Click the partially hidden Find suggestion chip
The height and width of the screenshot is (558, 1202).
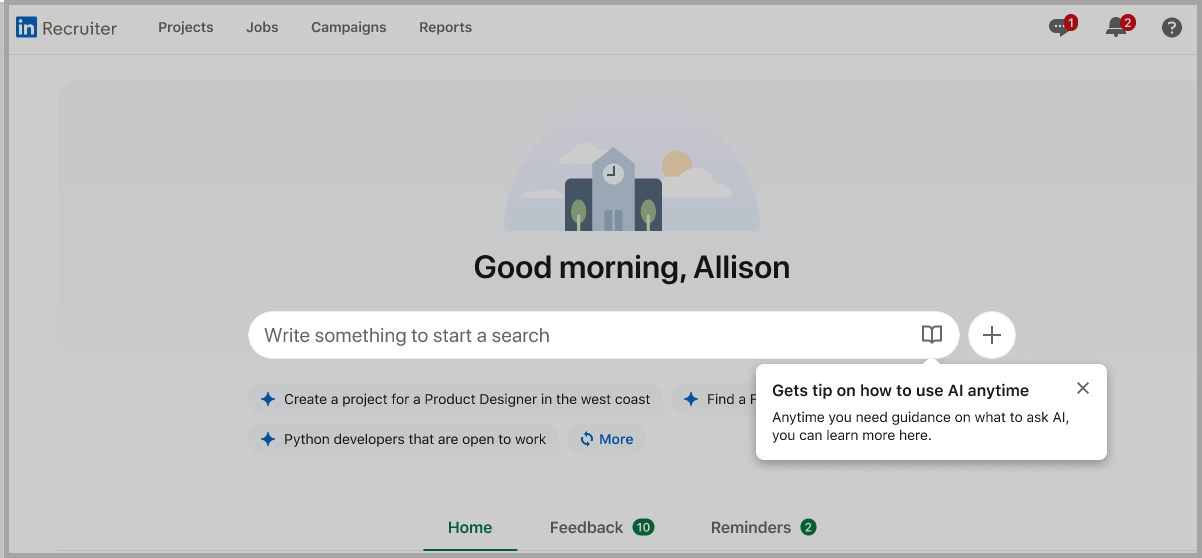pos(714,399)
